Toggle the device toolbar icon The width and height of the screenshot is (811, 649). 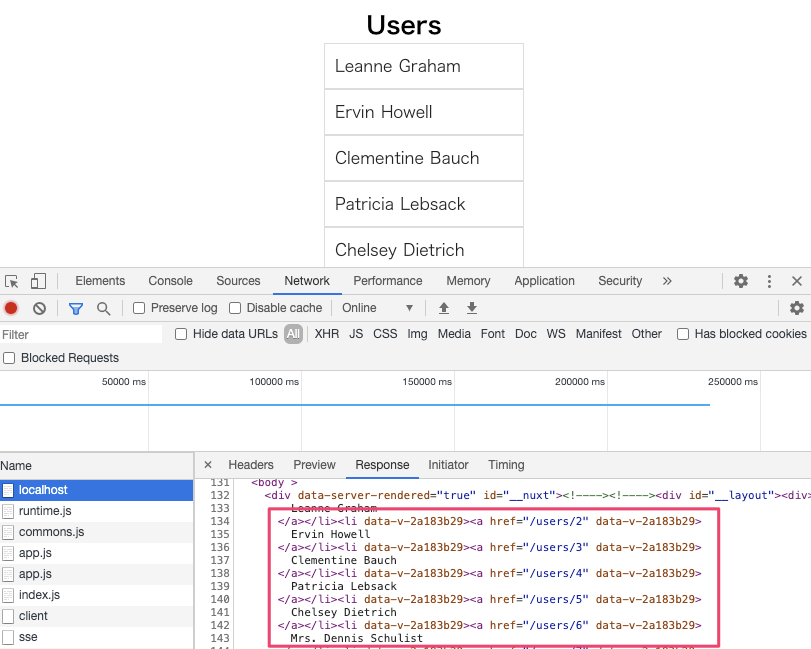[38, 282]
